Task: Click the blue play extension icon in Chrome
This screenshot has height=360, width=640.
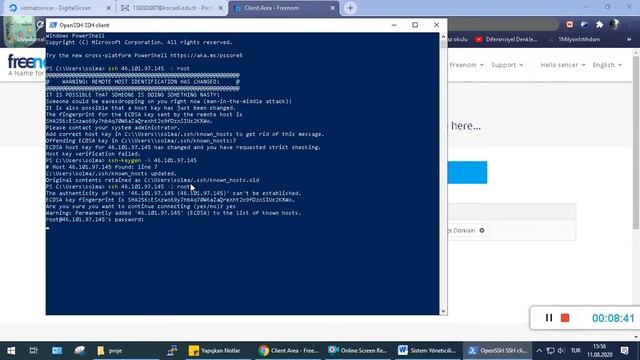Action: pyautogui.click(x=584, y=25)
